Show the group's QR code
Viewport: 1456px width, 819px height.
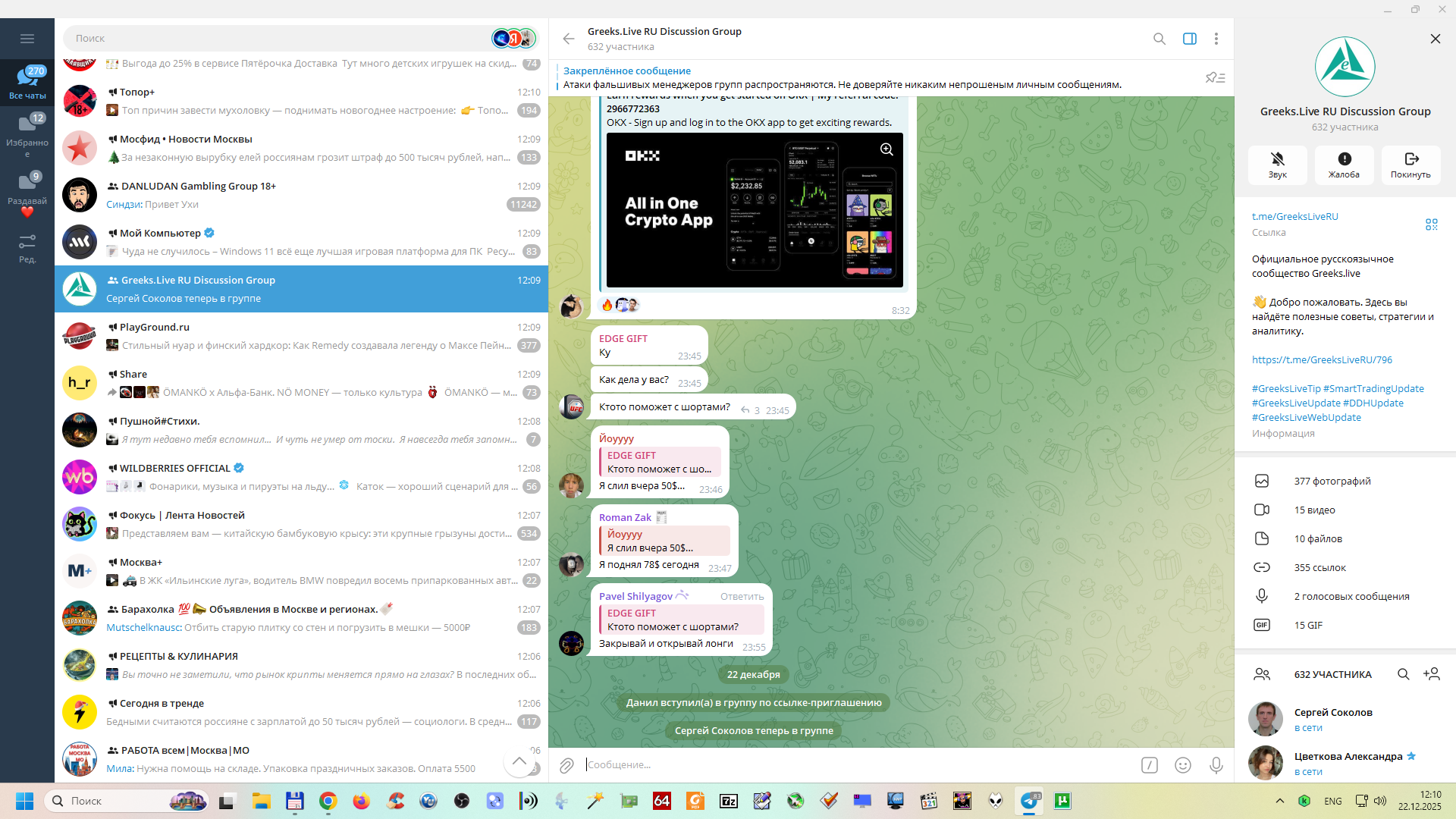(x=1431, y=224)
